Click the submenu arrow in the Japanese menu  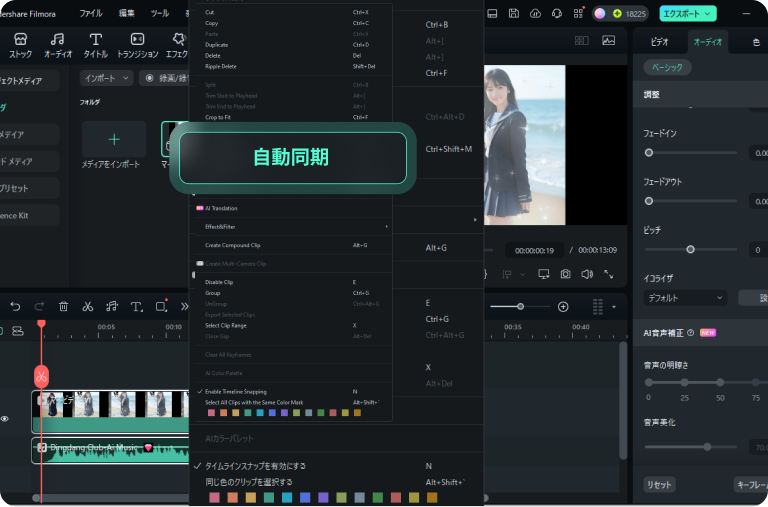475,219
